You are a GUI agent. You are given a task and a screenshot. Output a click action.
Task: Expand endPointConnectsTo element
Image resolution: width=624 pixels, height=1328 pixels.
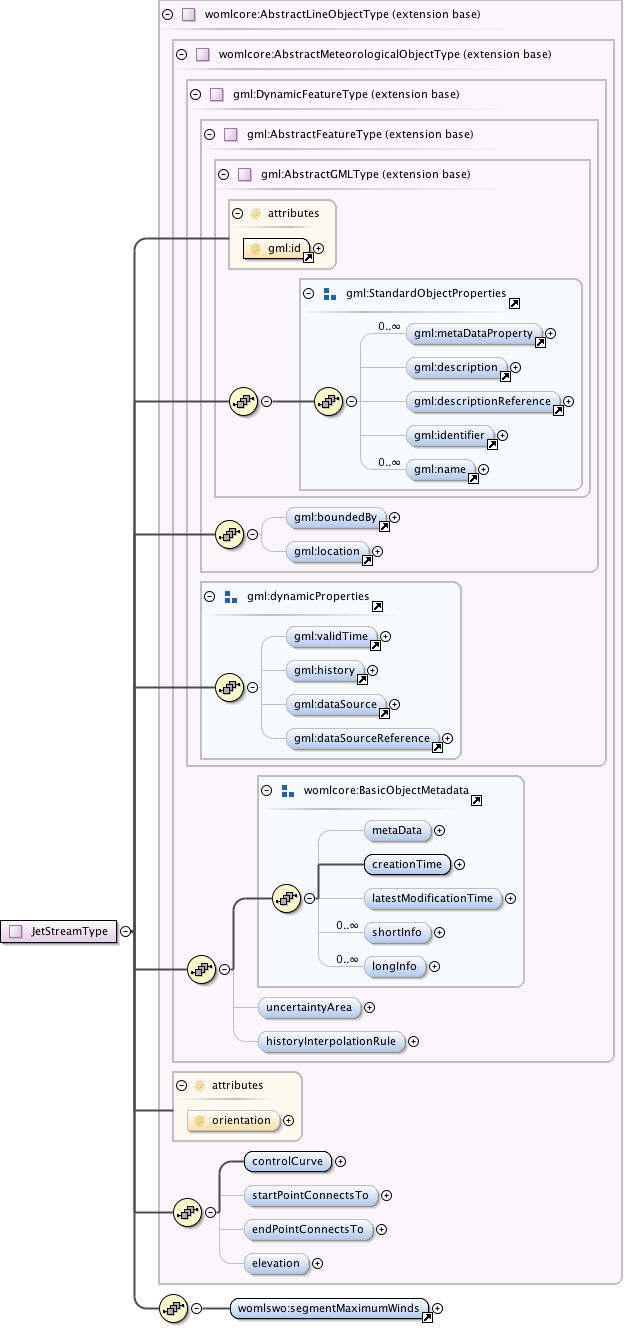pyautogui.click(x=380, y=1229)
